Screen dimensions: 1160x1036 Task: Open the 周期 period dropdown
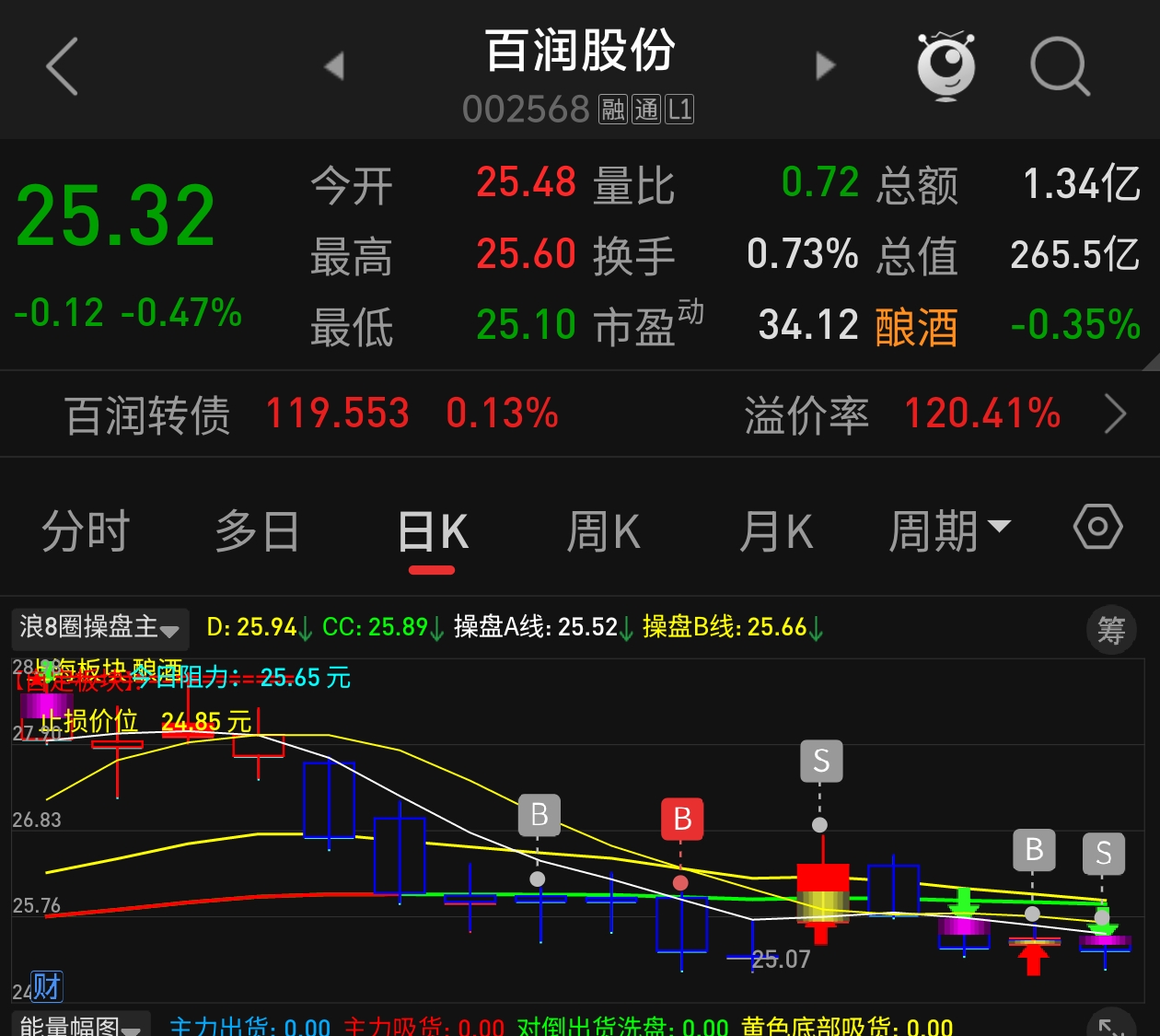tap(949, 531)
